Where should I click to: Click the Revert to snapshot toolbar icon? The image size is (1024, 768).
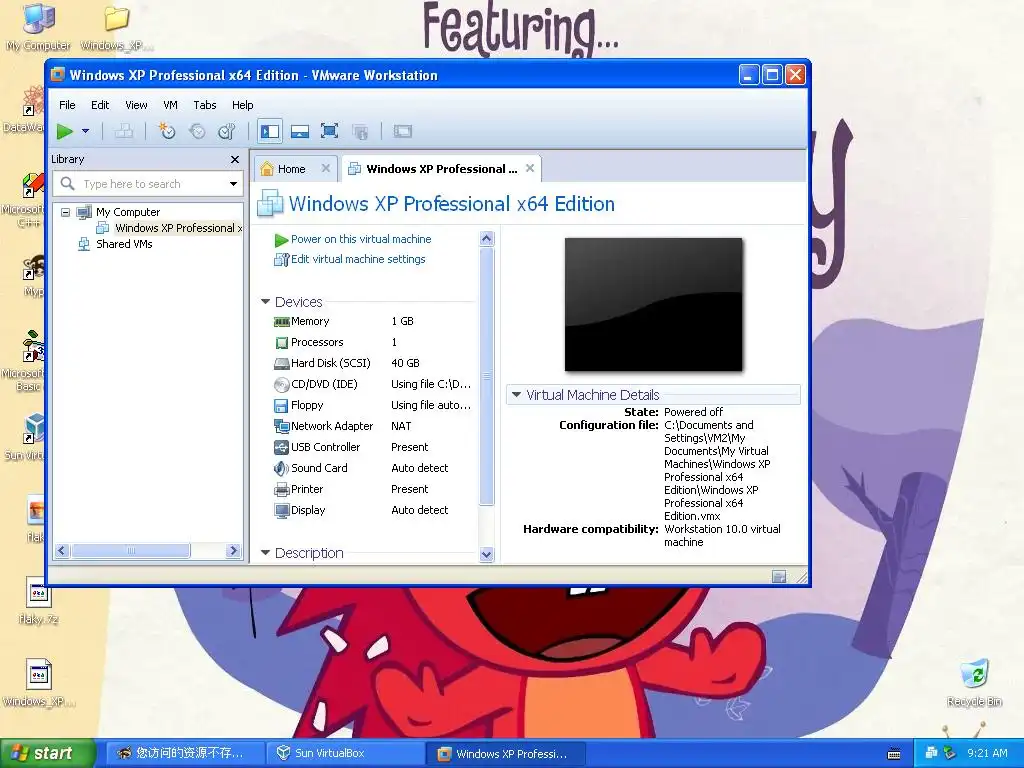pos(197,131)
